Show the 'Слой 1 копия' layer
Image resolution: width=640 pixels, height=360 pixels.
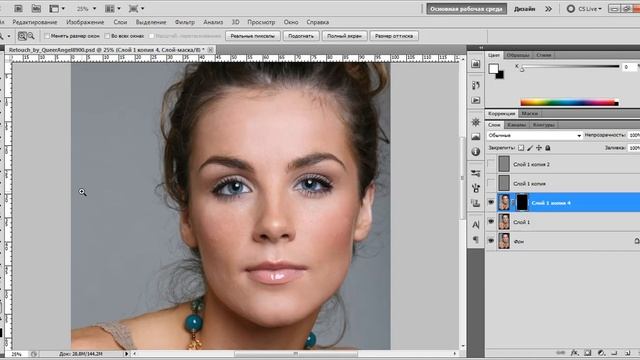tap(491, 183)
